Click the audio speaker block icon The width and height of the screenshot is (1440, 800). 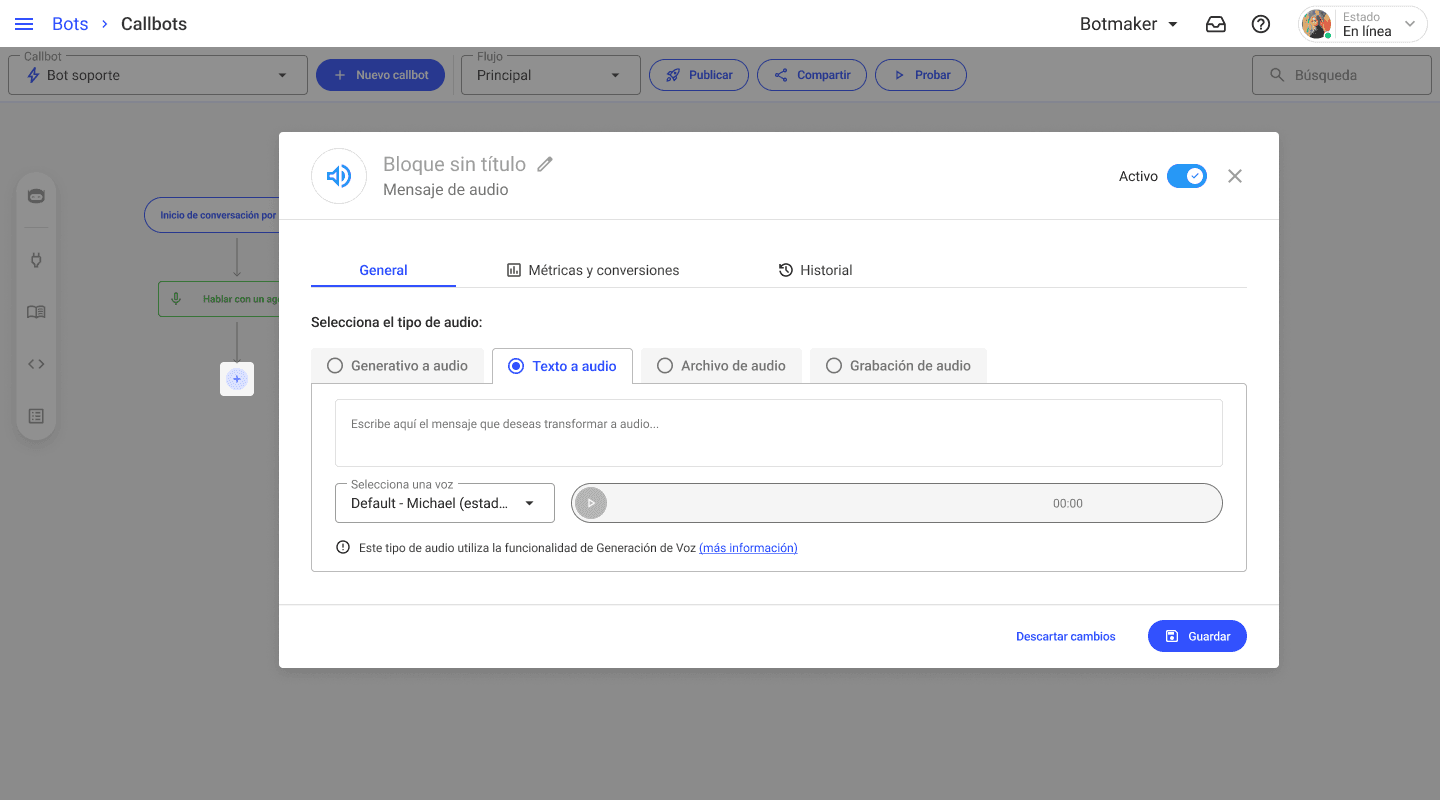point(339,176)
